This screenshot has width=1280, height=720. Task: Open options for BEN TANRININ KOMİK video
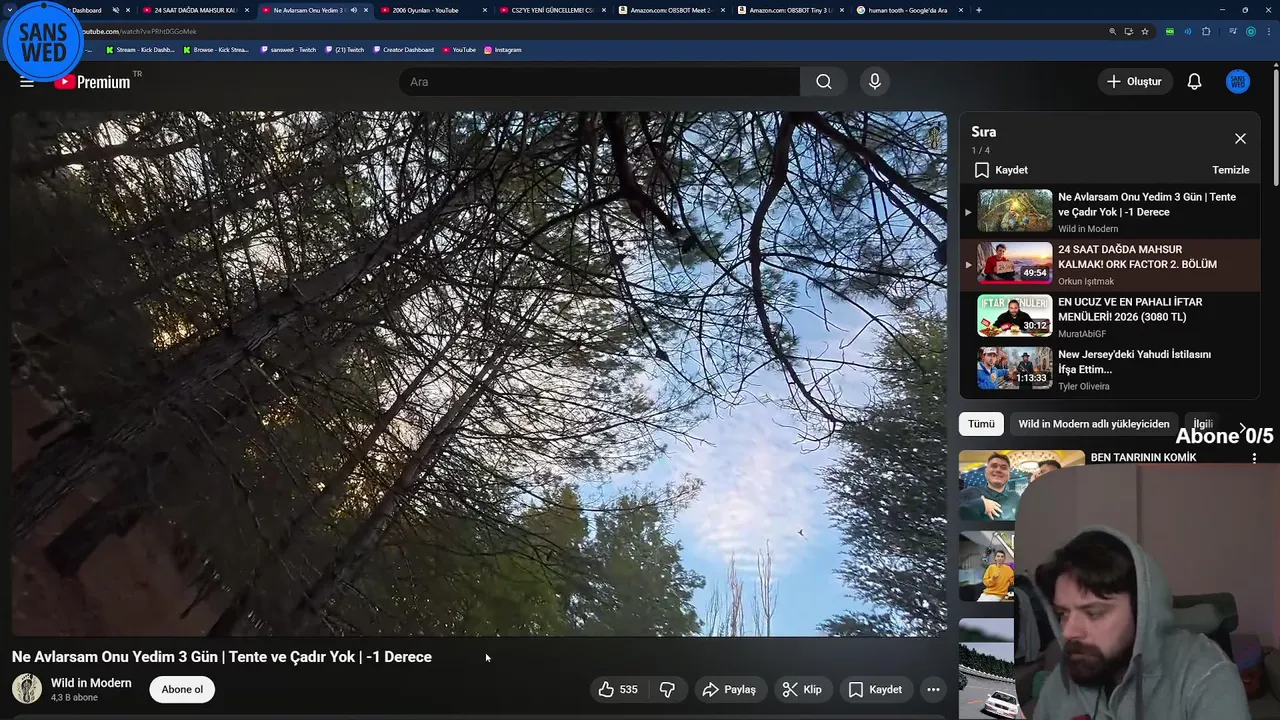point(1254,458)
